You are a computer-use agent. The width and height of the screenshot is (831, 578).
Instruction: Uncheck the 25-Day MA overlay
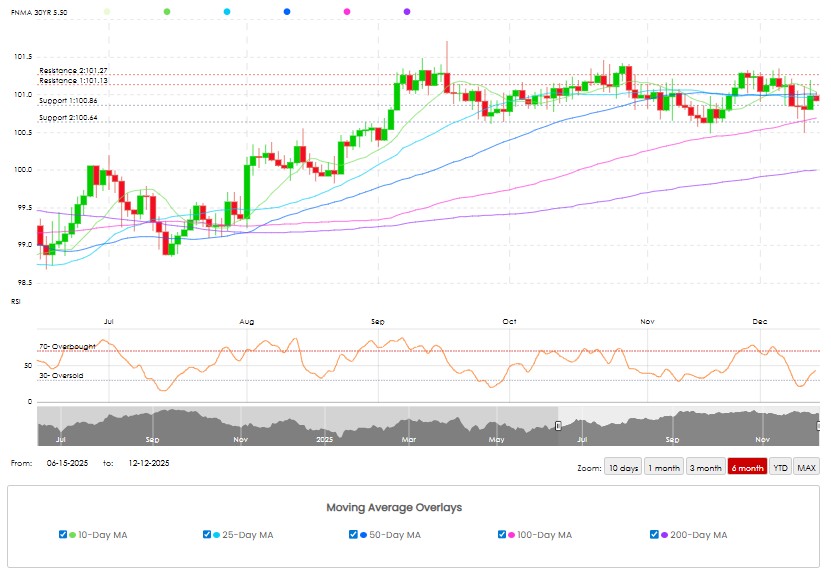click(x=207, y=535)
